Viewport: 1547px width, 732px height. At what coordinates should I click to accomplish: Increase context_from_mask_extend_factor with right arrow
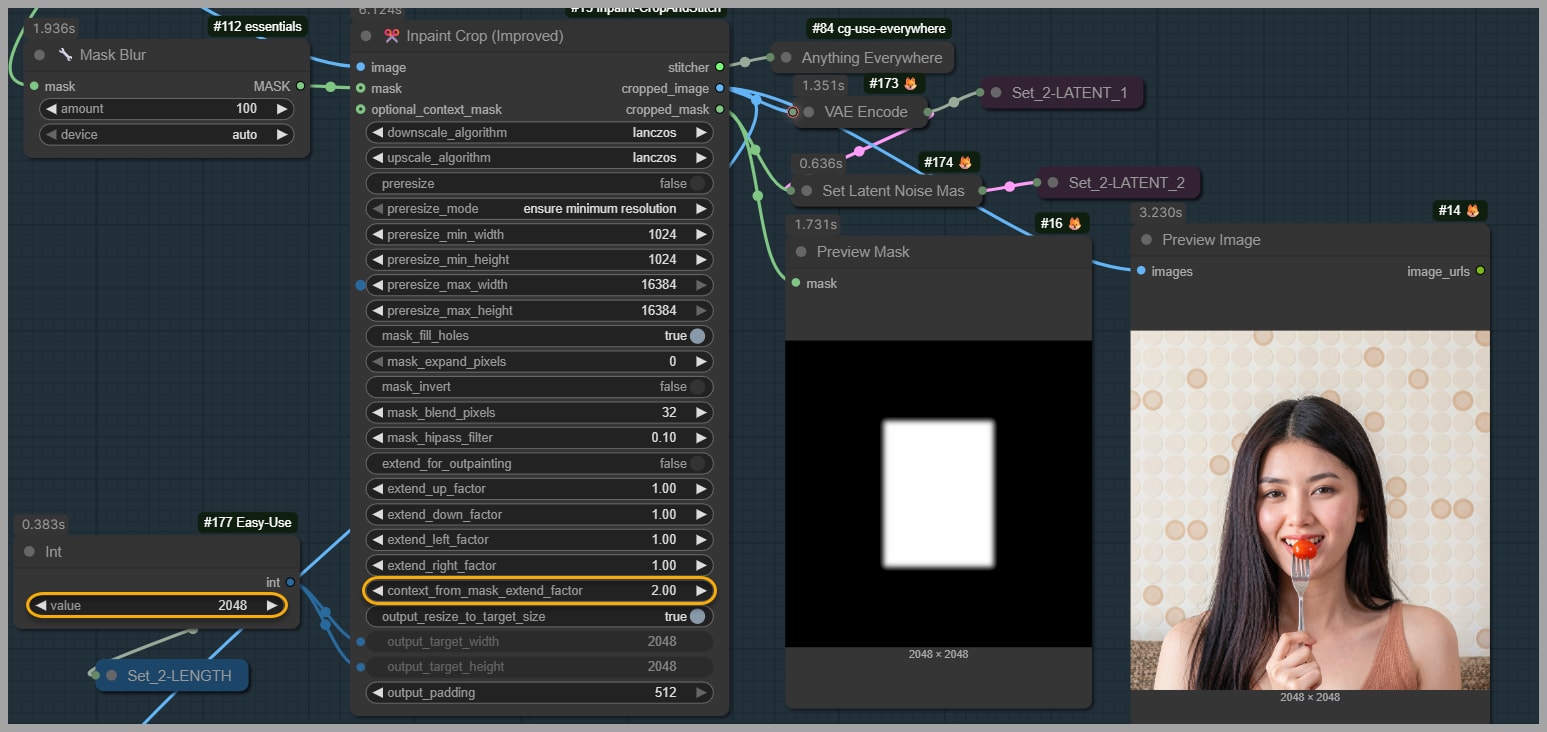coord(701,591)
